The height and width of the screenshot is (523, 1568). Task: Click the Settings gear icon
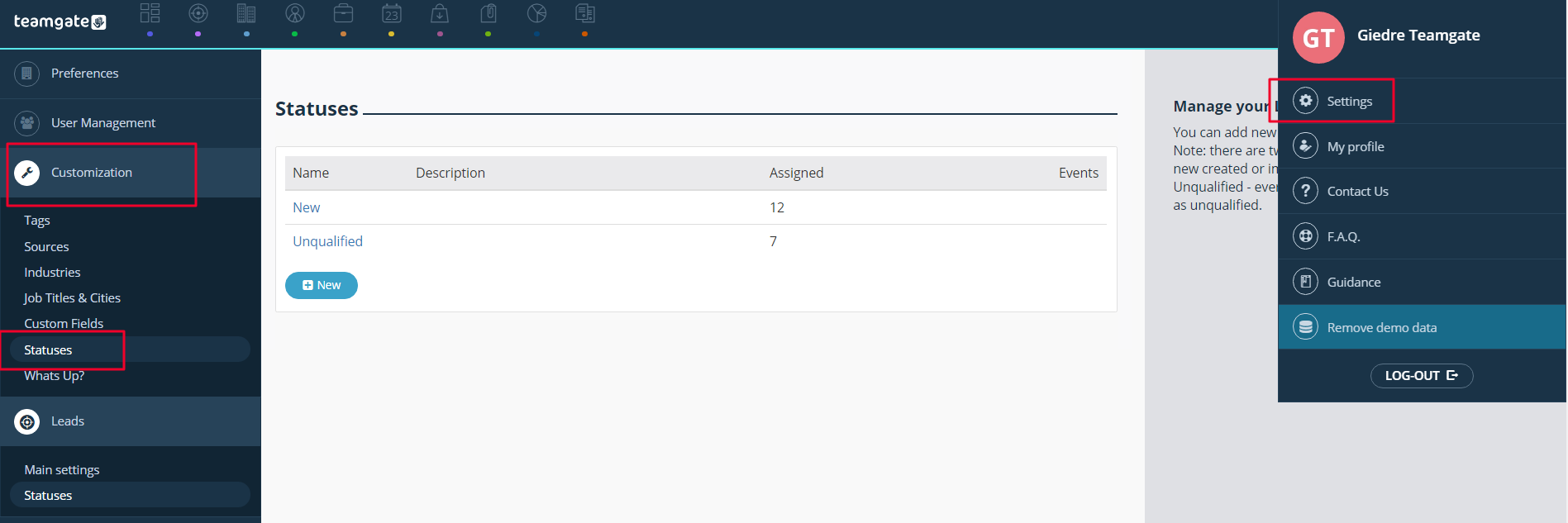click(1305, 101)
